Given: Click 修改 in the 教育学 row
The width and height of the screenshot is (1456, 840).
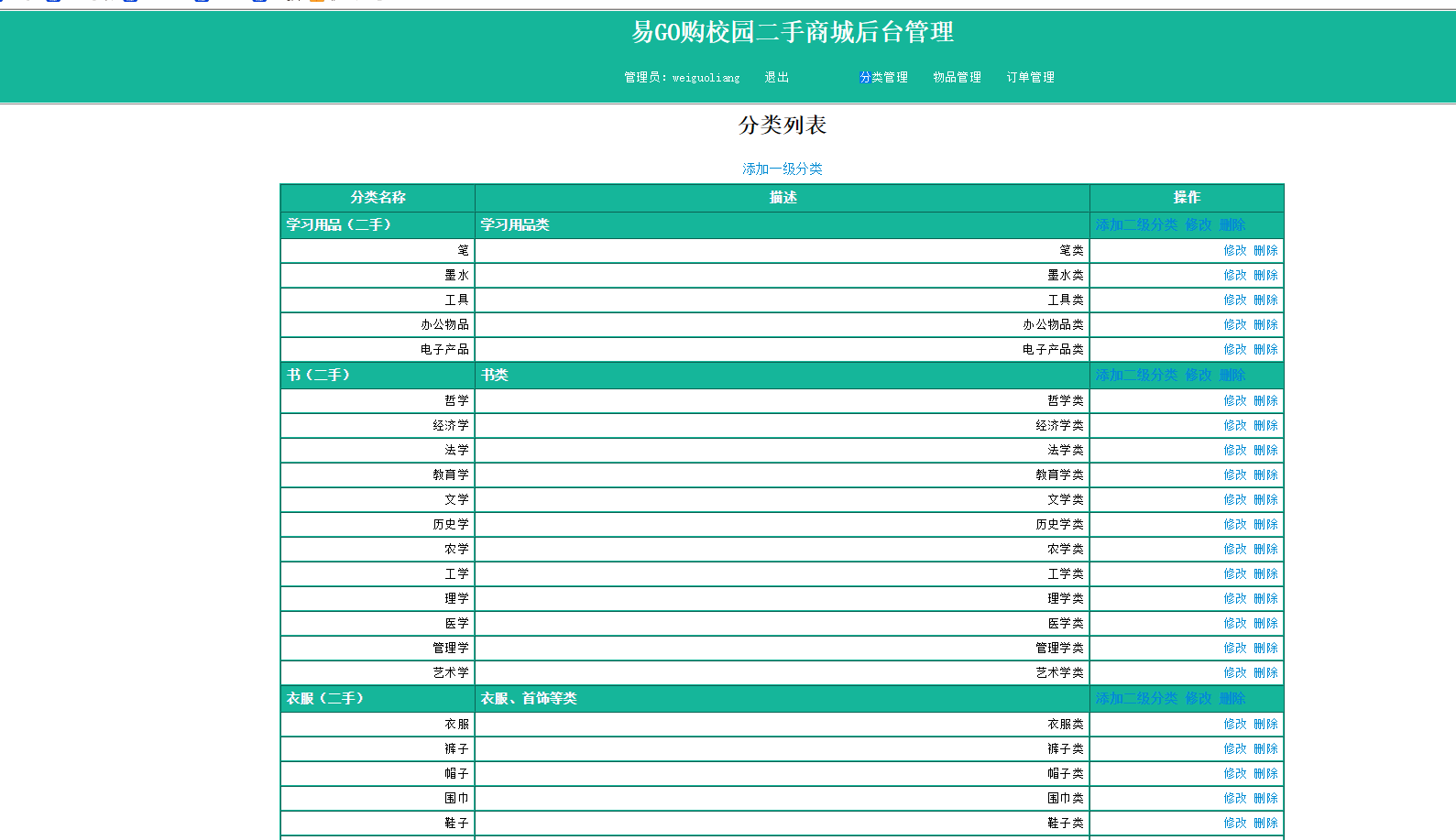Looking at the screenshot, I should 1234,475.
